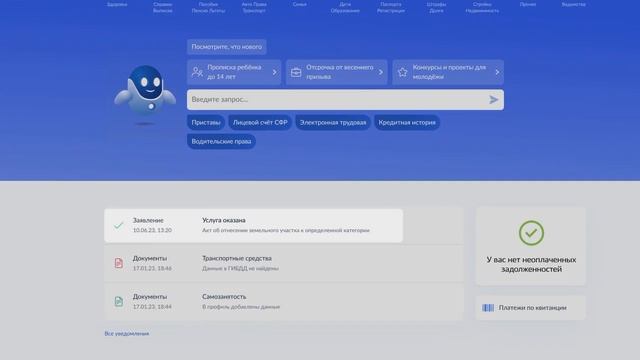This screenshot has width=640, height=360.
Task: Click green checkmark in Заявление row
Action: (118, 225)
